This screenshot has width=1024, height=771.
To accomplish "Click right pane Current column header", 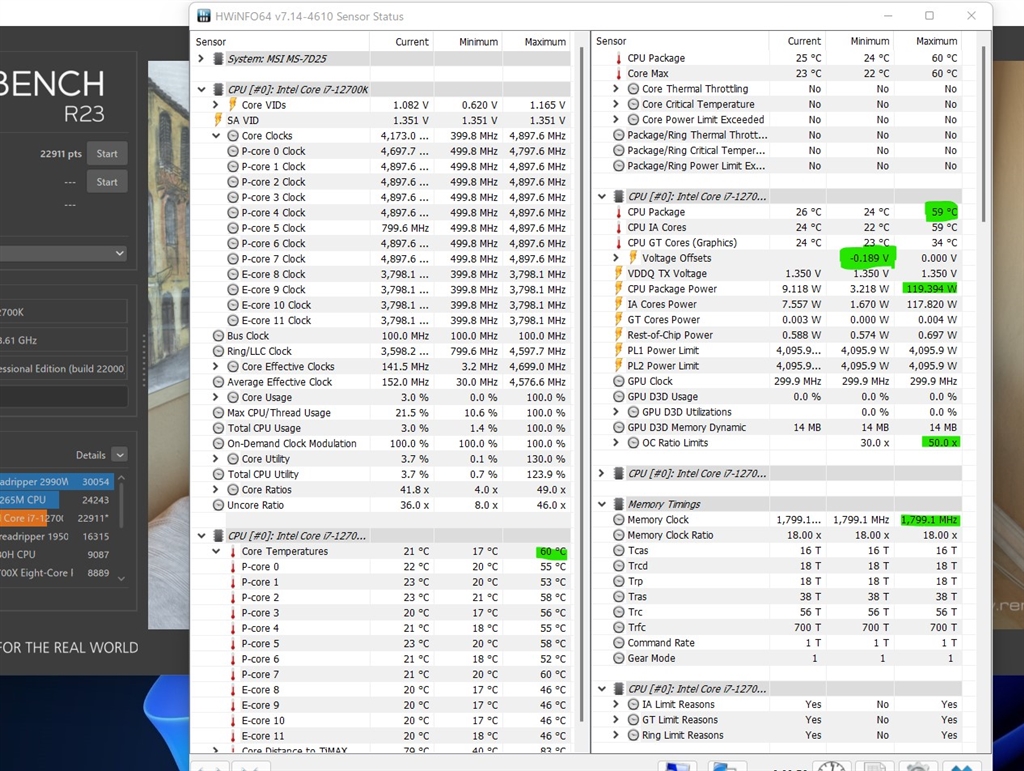I will pos(797,41).
